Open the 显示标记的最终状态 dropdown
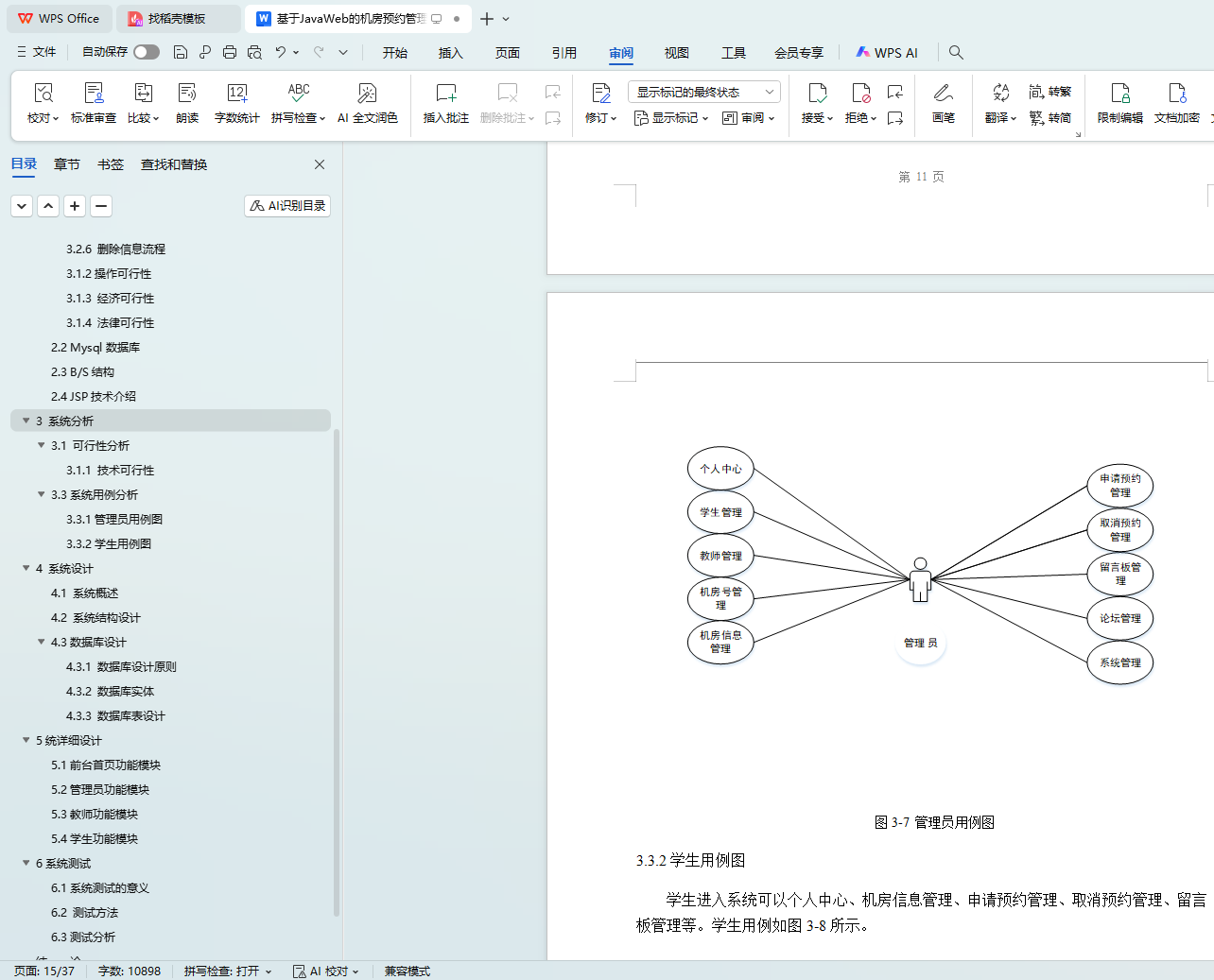This screenshot has height=980, width=1214. click(x=703, y=92)
